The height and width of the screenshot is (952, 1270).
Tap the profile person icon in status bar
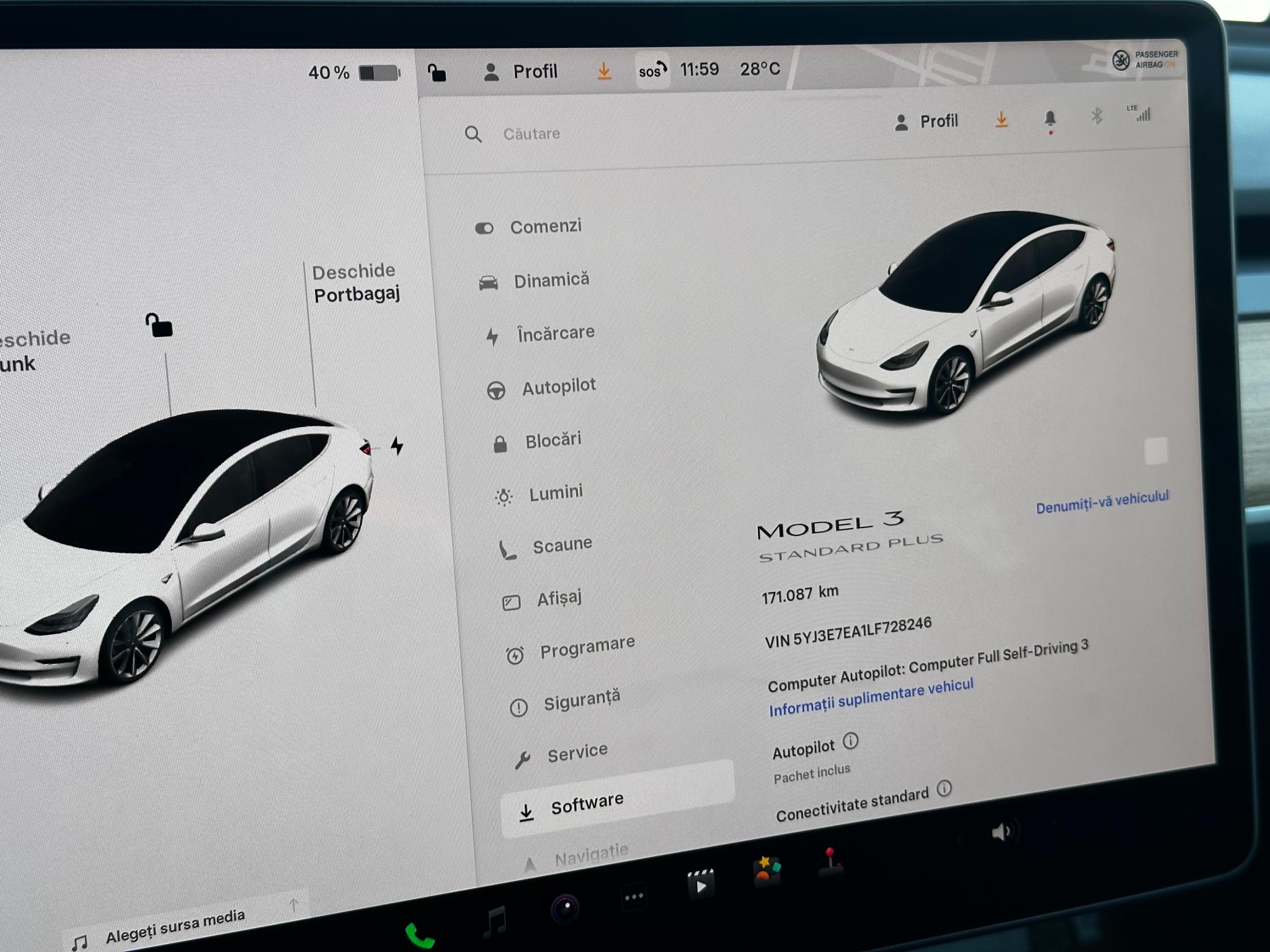[x=491, y=72]
